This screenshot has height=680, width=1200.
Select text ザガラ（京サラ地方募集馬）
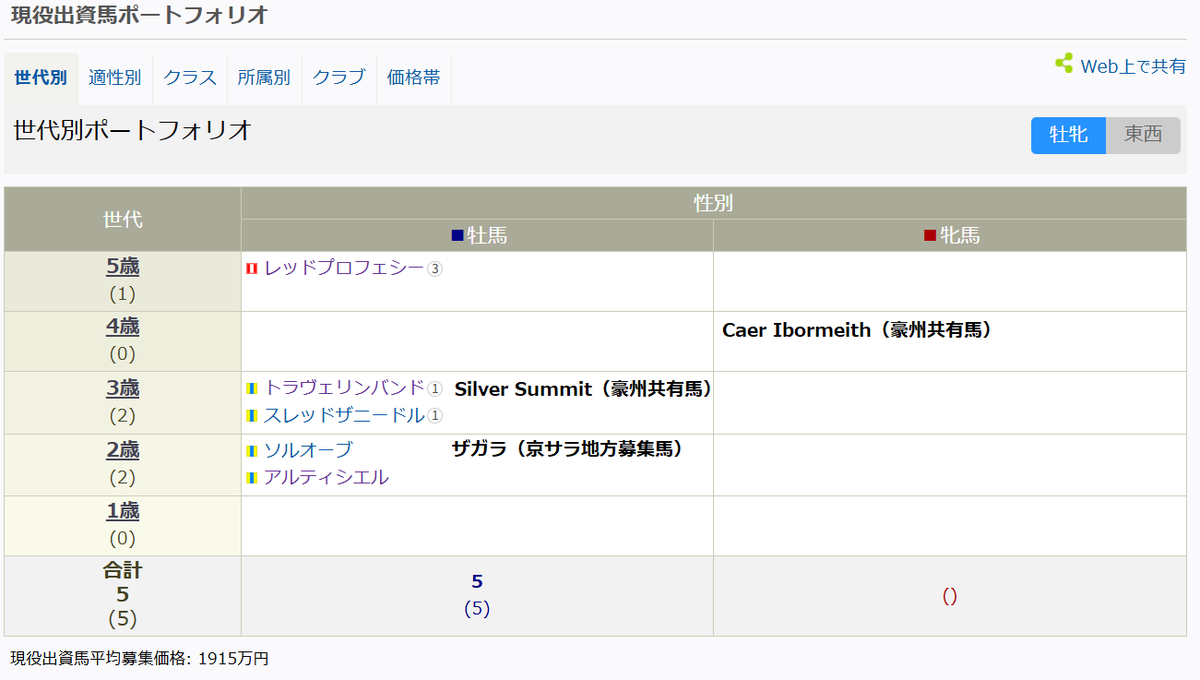(x=567, y=449)
